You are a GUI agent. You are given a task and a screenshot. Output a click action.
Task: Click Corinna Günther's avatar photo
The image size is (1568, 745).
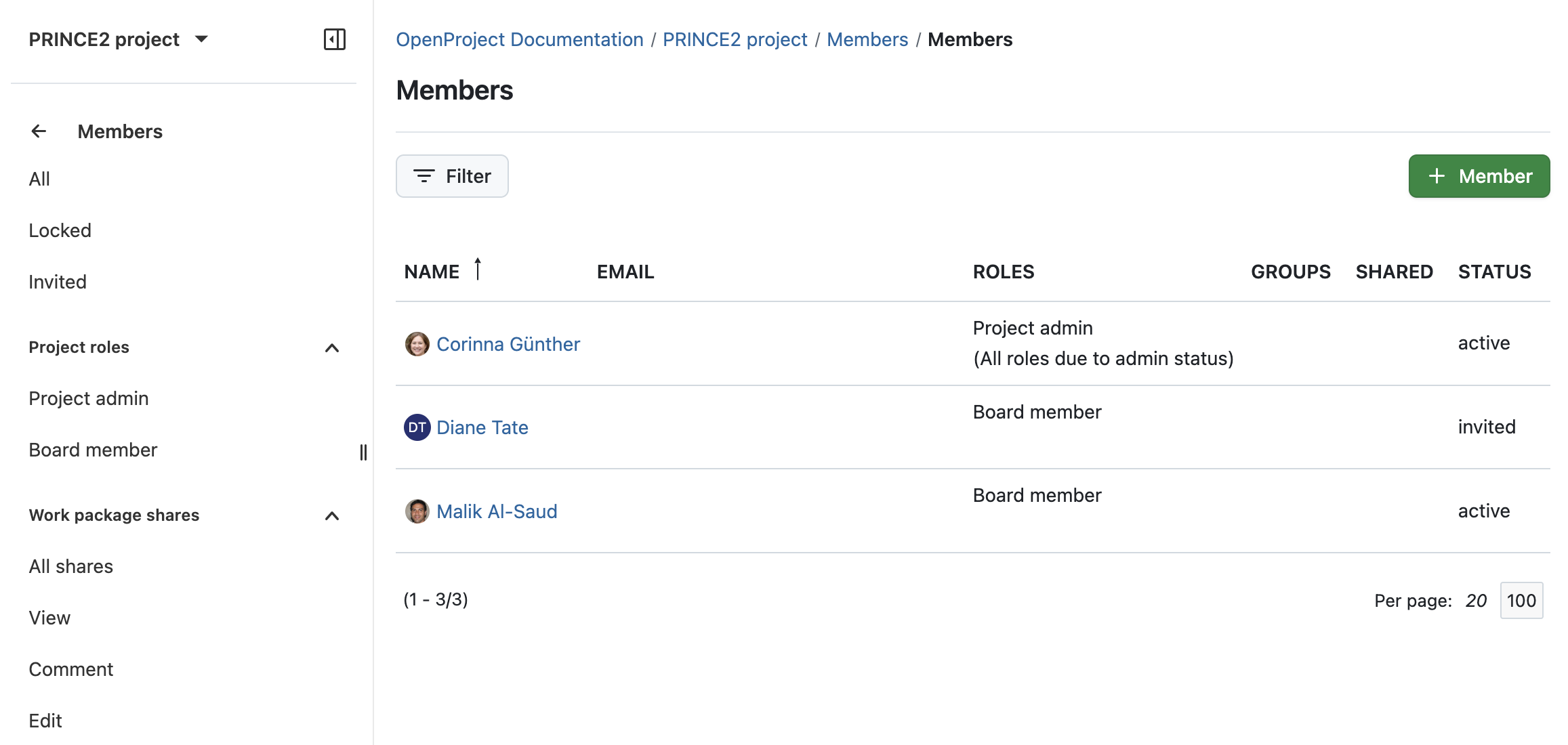click(x=417, y=343)
